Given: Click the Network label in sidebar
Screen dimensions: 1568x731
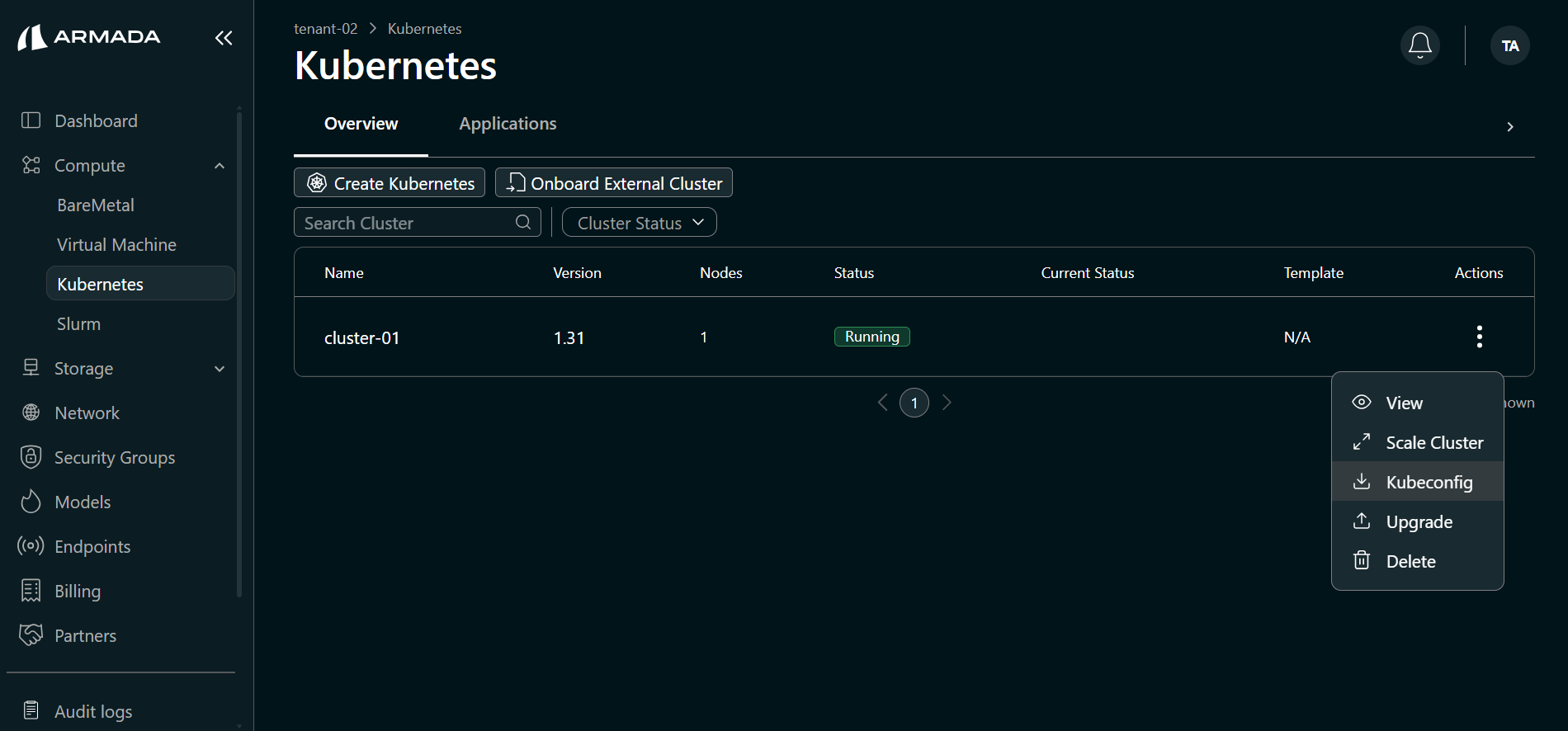Looking at the screenshot, I should 87,413.
